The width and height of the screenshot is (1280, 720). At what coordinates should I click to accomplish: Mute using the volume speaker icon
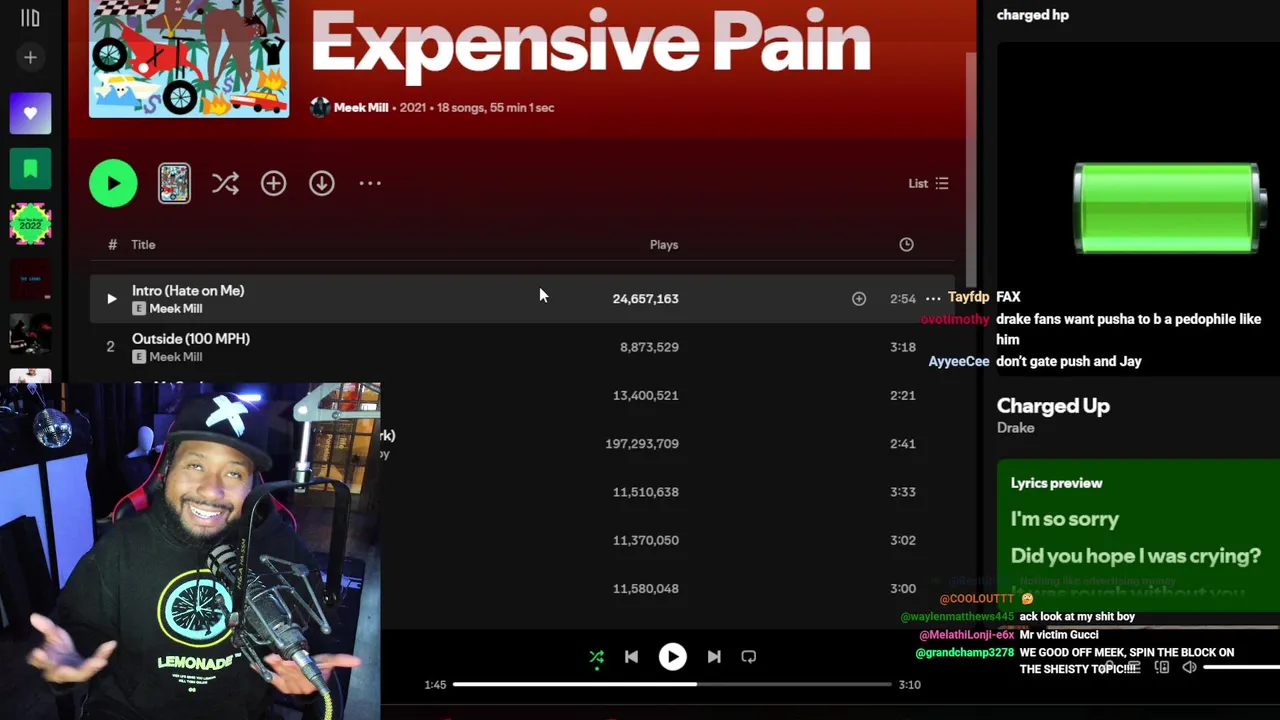(1189, 667)
